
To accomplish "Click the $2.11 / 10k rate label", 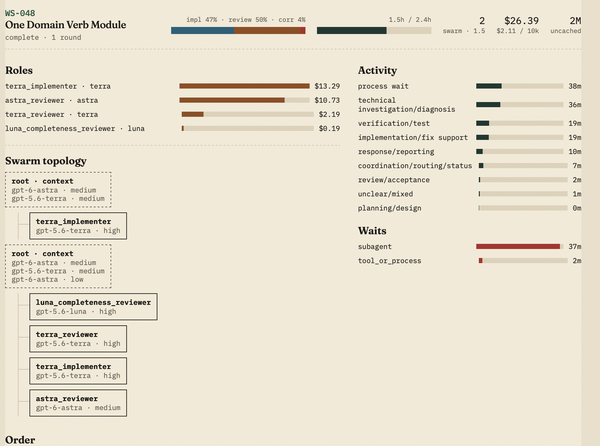I will point(518,31).
